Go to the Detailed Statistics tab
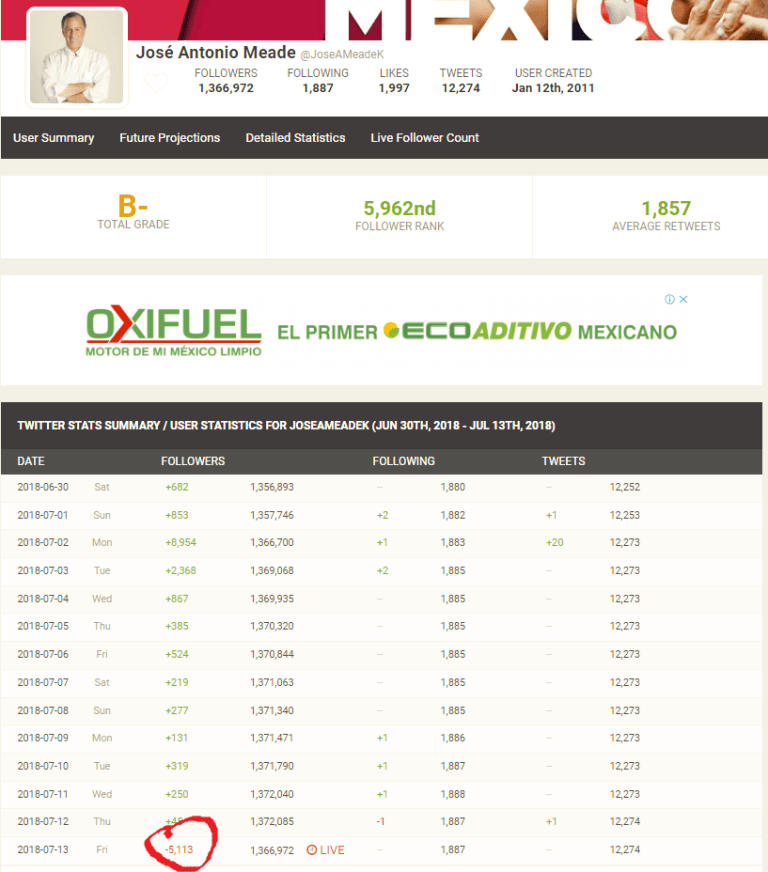 (x=295, y=138)
